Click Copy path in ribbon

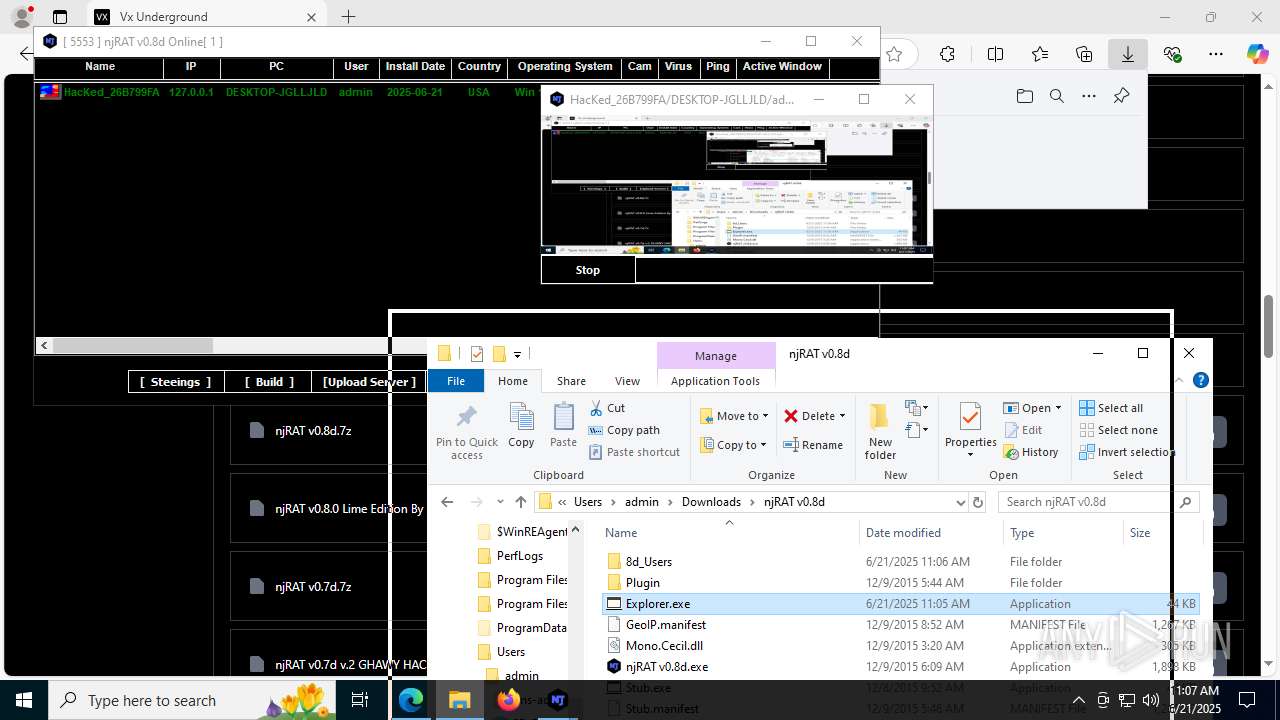(624, 430)
